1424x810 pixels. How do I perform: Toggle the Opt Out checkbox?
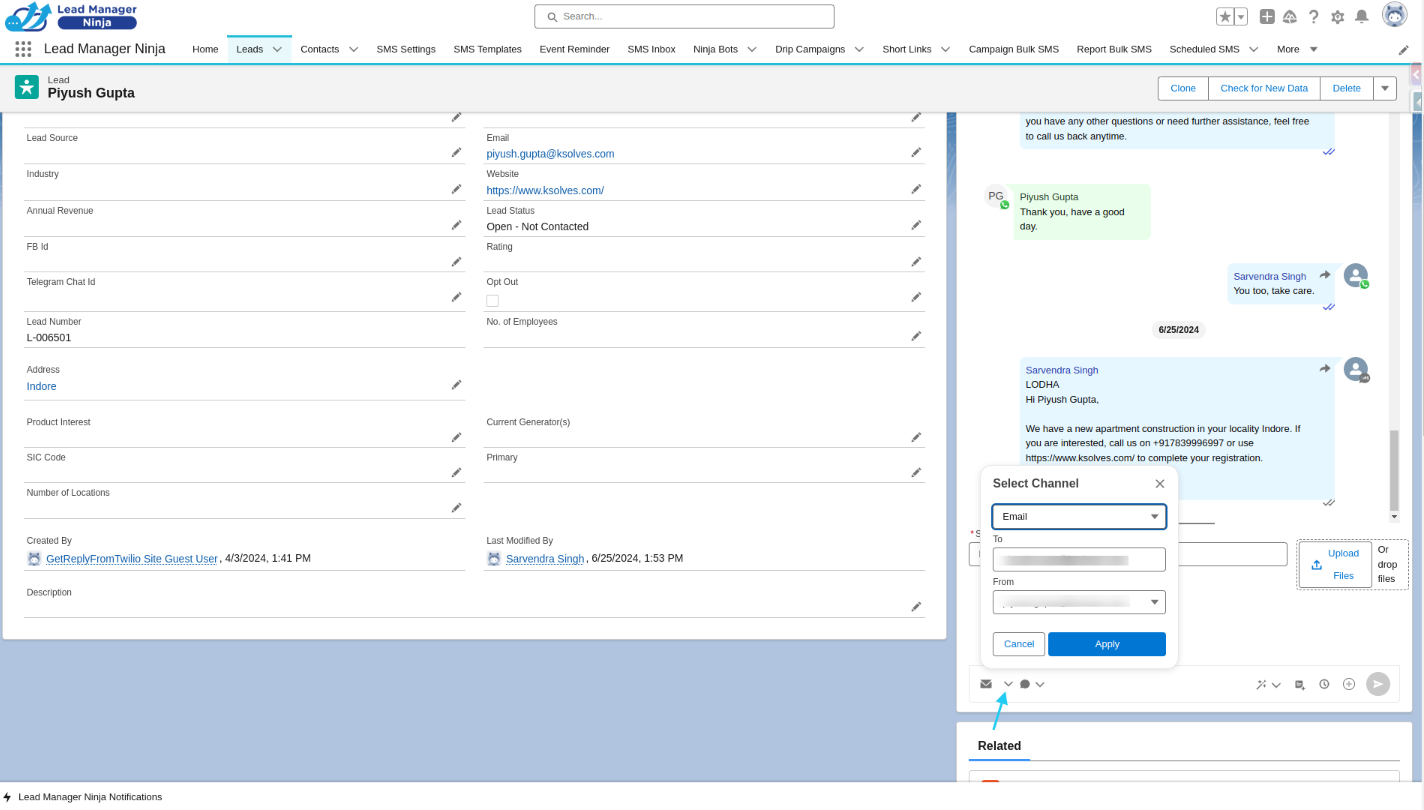(x=492, y=301)
